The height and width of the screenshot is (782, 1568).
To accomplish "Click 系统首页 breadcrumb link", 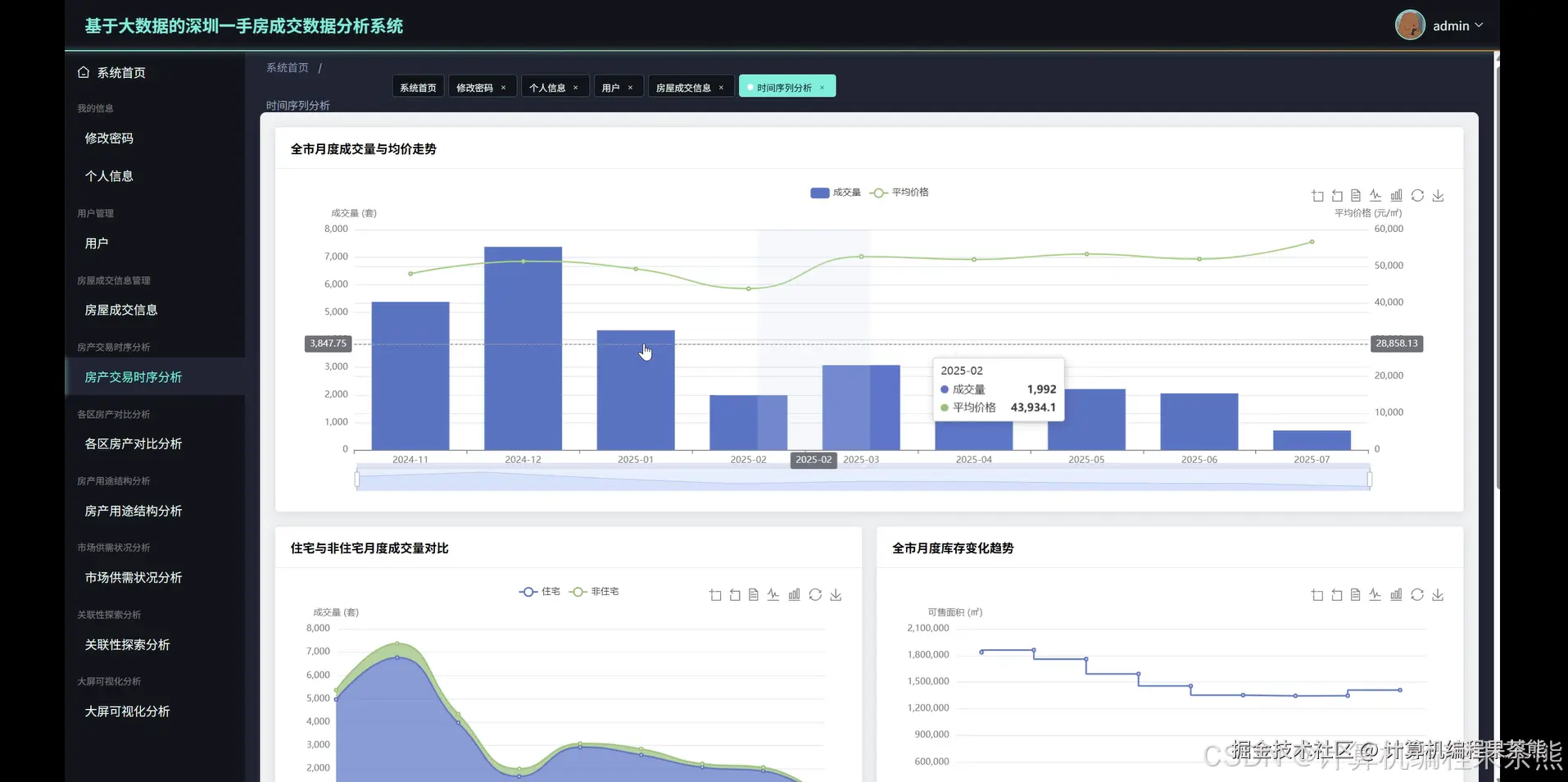I will pyautogui.click(x=288, y=68).
